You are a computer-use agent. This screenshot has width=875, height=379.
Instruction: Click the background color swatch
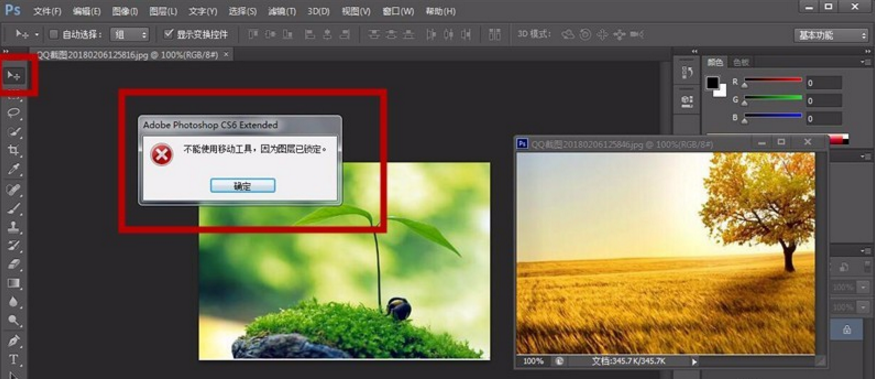pos(721,91)
